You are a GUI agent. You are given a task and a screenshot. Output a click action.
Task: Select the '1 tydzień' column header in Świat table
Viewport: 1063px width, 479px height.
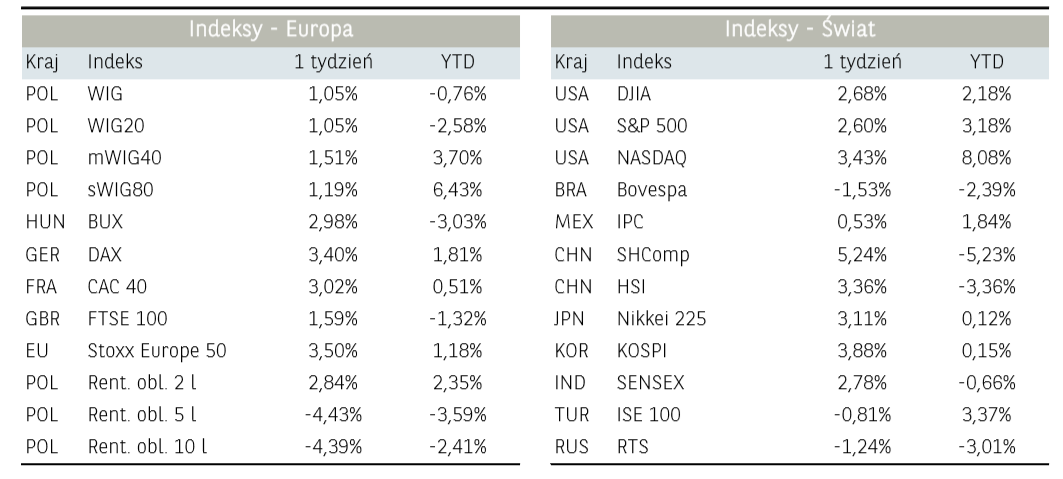pyautogui.click(x=863, y=63)
